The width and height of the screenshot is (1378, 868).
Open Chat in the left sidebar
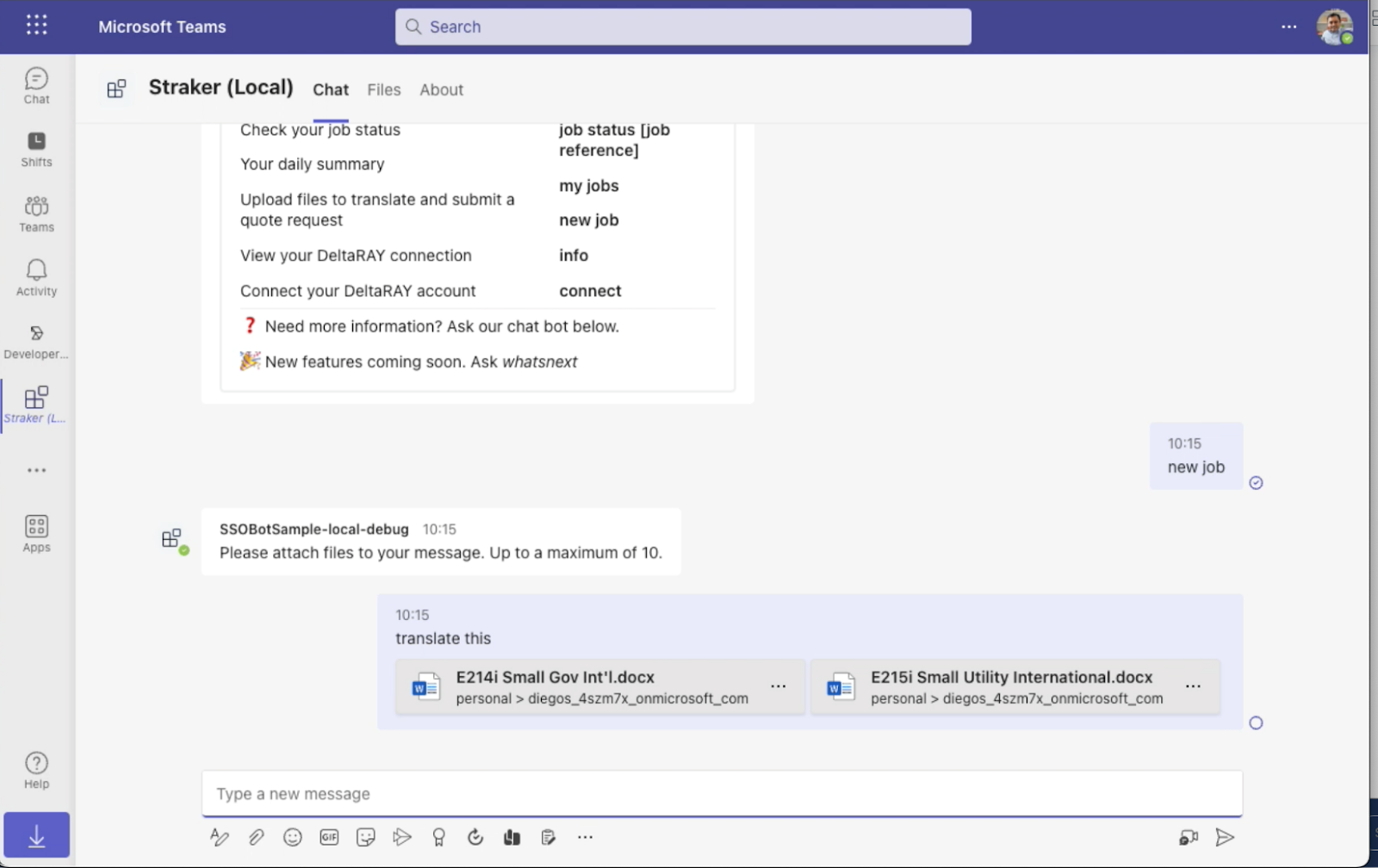36,86
